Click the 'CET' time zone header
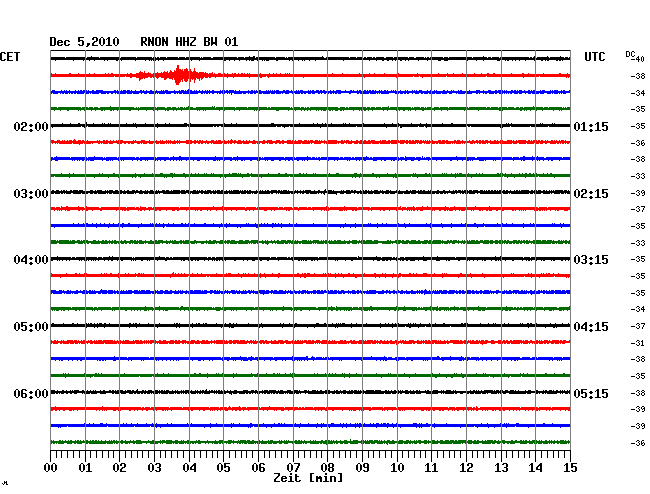The image size is (650, 494). coord(10,57)
